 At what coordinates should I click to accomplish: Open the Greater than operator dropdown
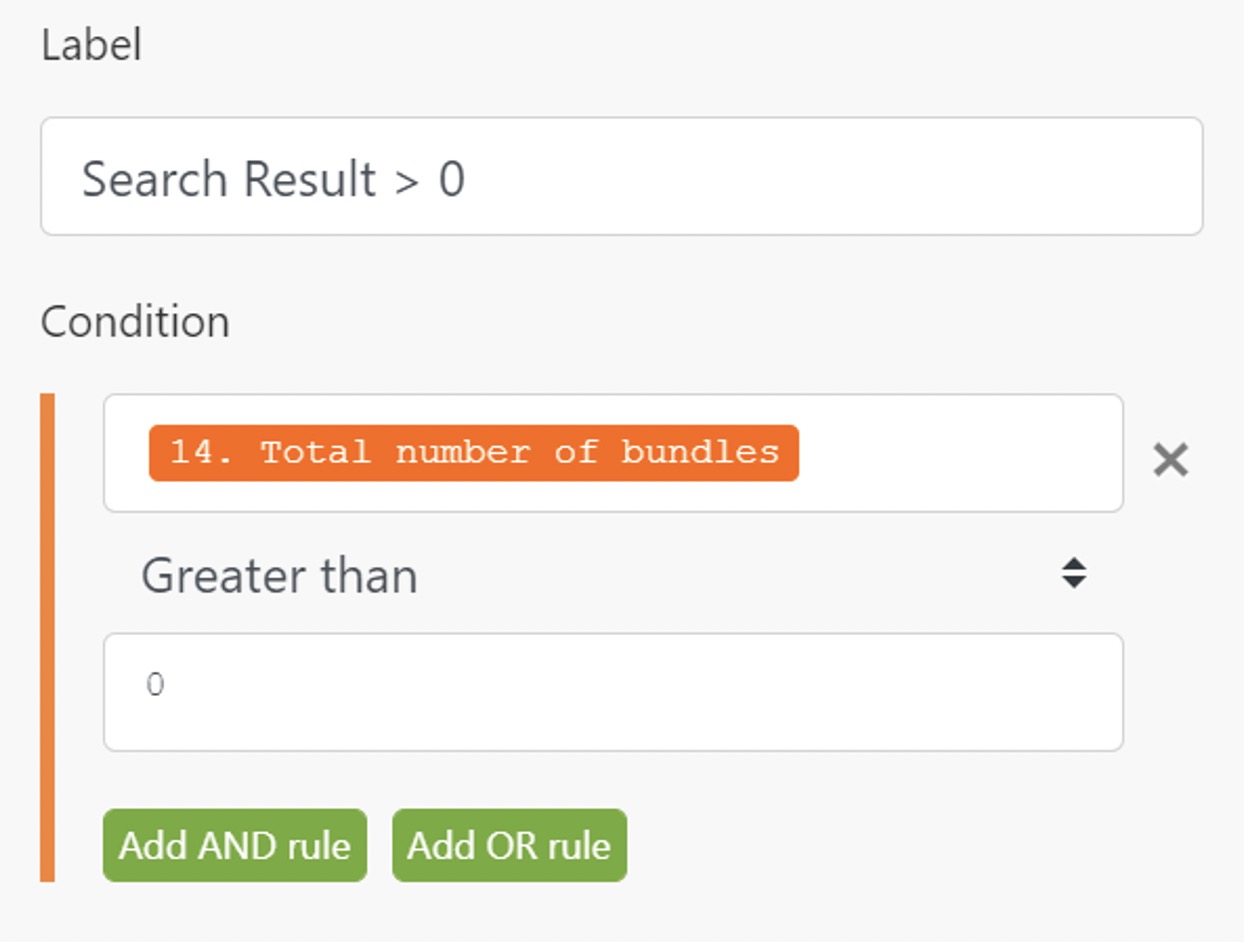(612, 575)
